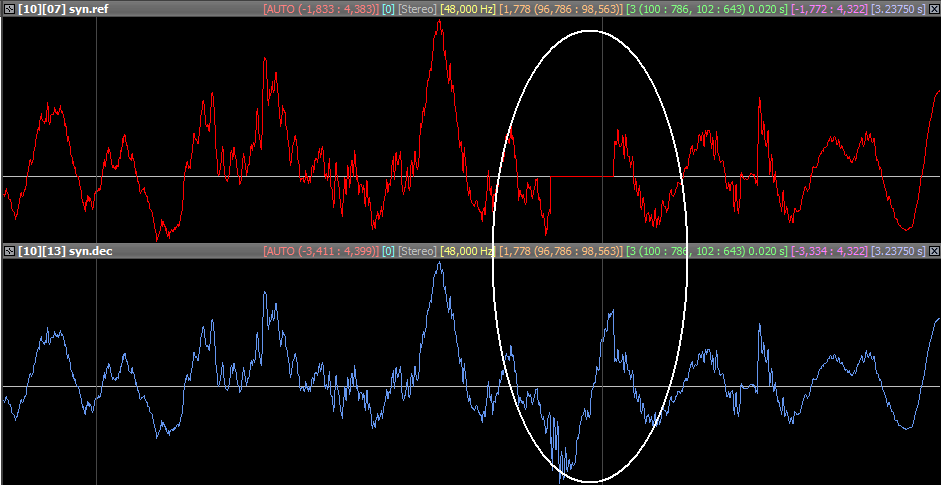Image resolution: width=941 pixels, height=485 pixels.
Task: Click the 48,000 Hz sample rate in syn.ref
Action: pyautogui.click(x=468, y=8)
